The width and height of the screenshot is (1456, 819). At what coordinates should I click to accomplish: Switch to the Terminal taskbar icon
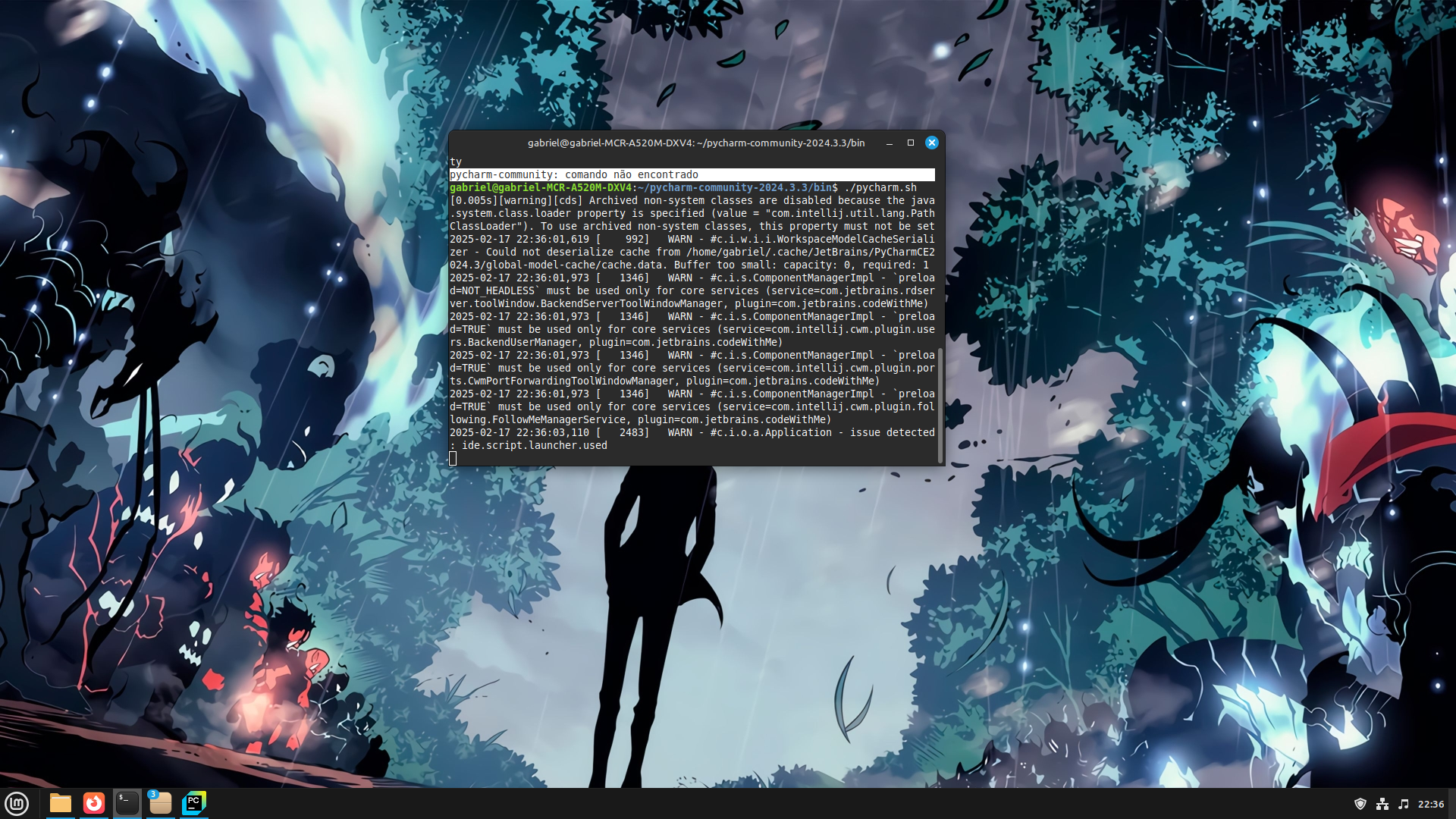[x=127, y=803]
